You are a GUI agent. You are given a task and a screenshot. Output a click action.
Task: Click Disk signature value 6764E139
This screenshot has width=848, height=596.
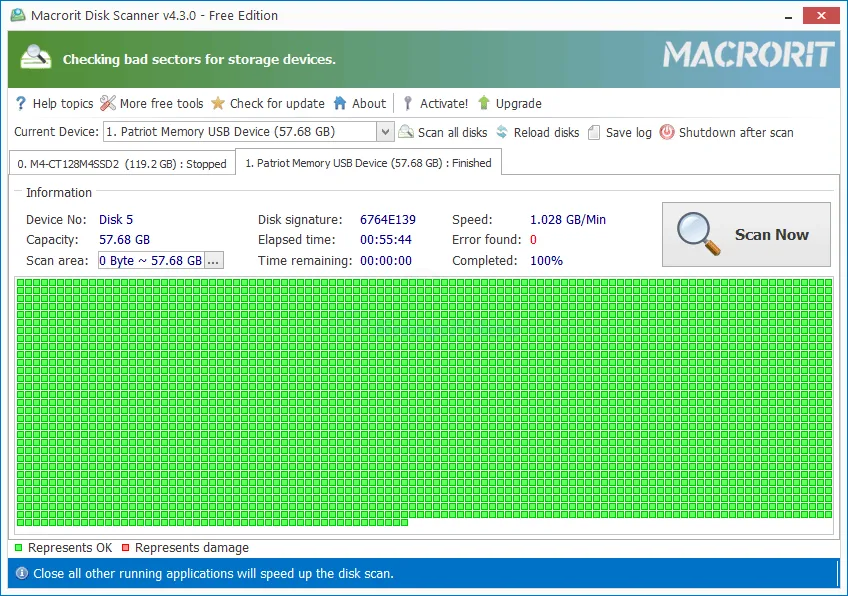[x=388, y=220]
